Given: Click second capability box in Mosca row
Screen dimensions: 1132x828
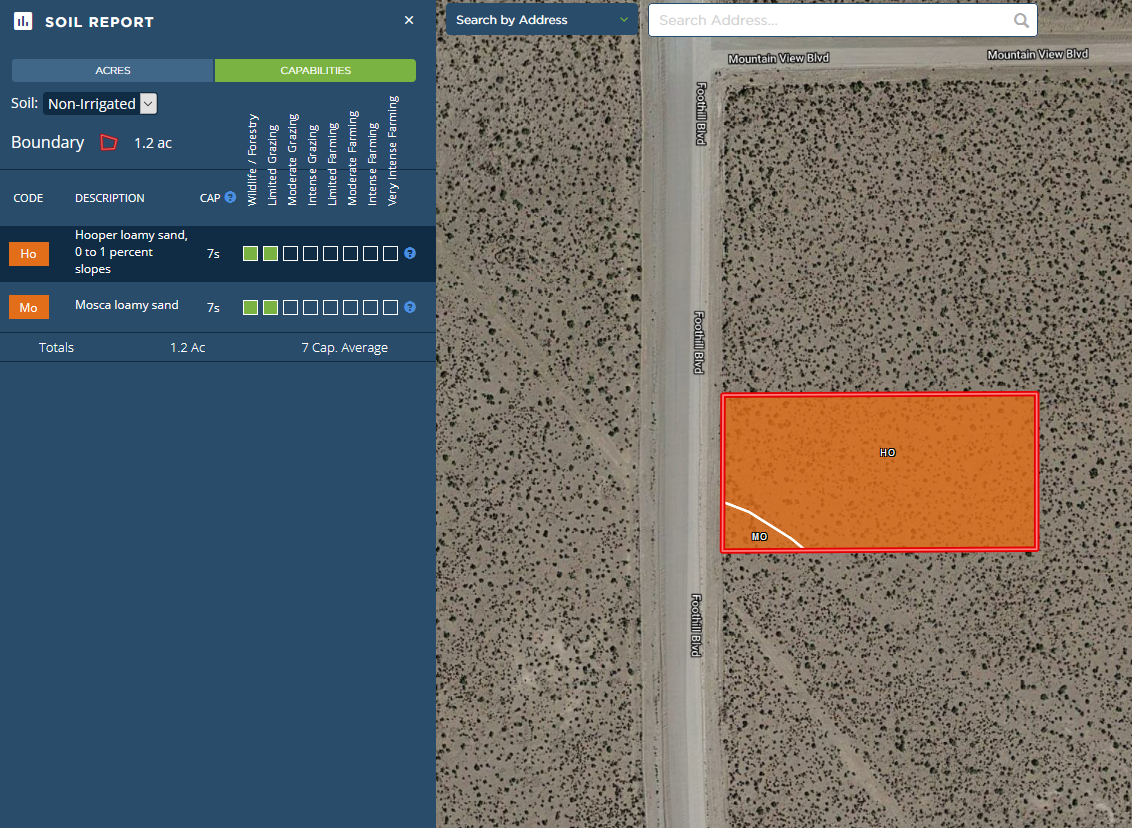Looking at the screenshot, I should [270, 308].
